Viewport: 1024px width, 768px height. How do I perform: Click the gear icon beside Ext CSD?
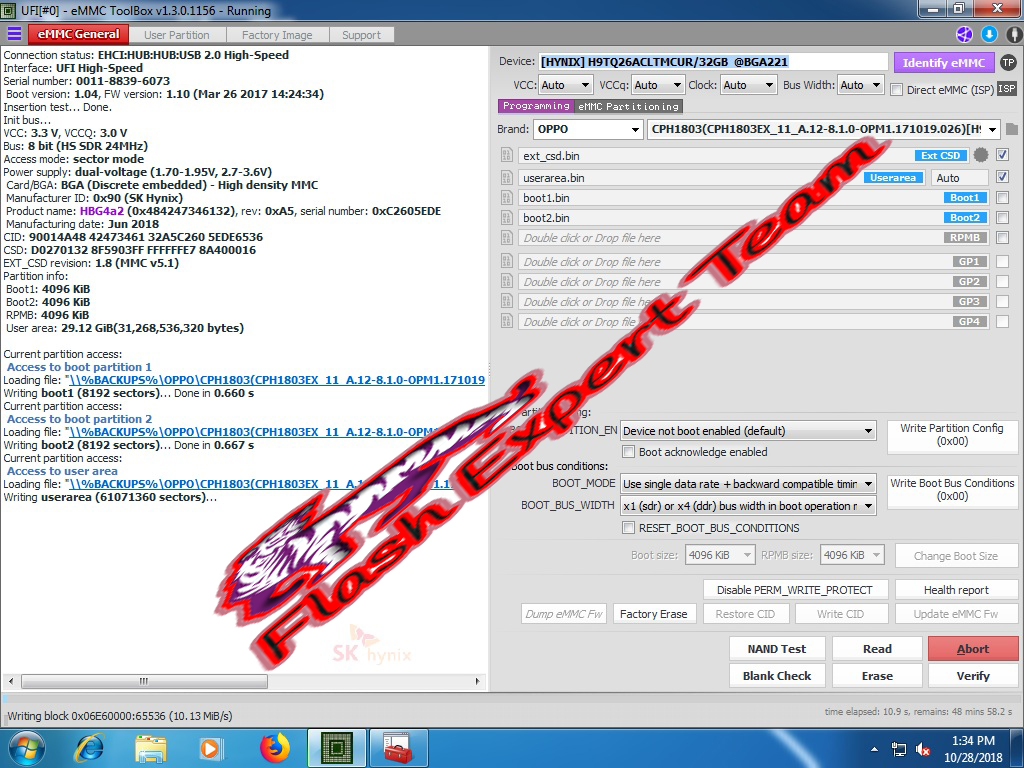point(981,155)
